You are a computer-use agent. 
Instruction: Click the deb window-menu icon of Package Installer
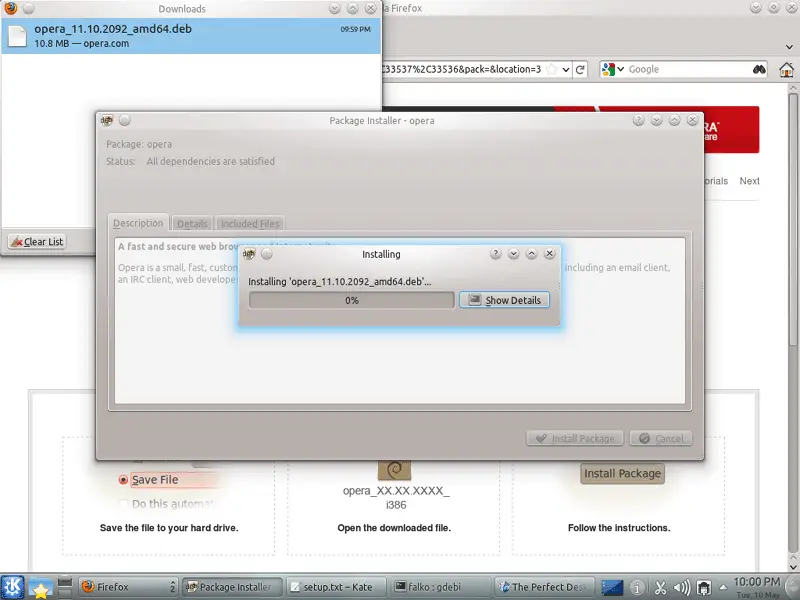tap(107, 120)
